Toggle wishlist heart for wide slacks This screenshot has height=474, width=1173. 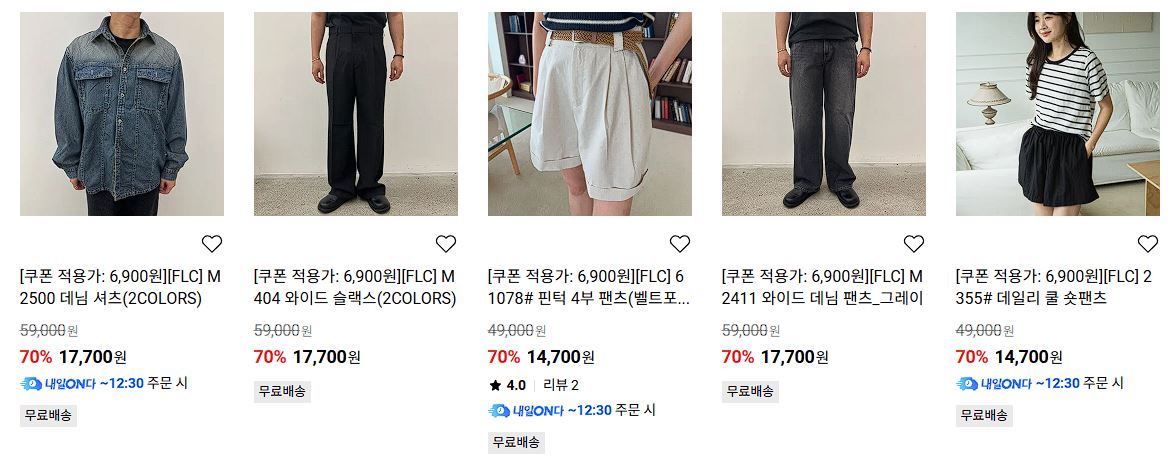click(x=446, y=244)
